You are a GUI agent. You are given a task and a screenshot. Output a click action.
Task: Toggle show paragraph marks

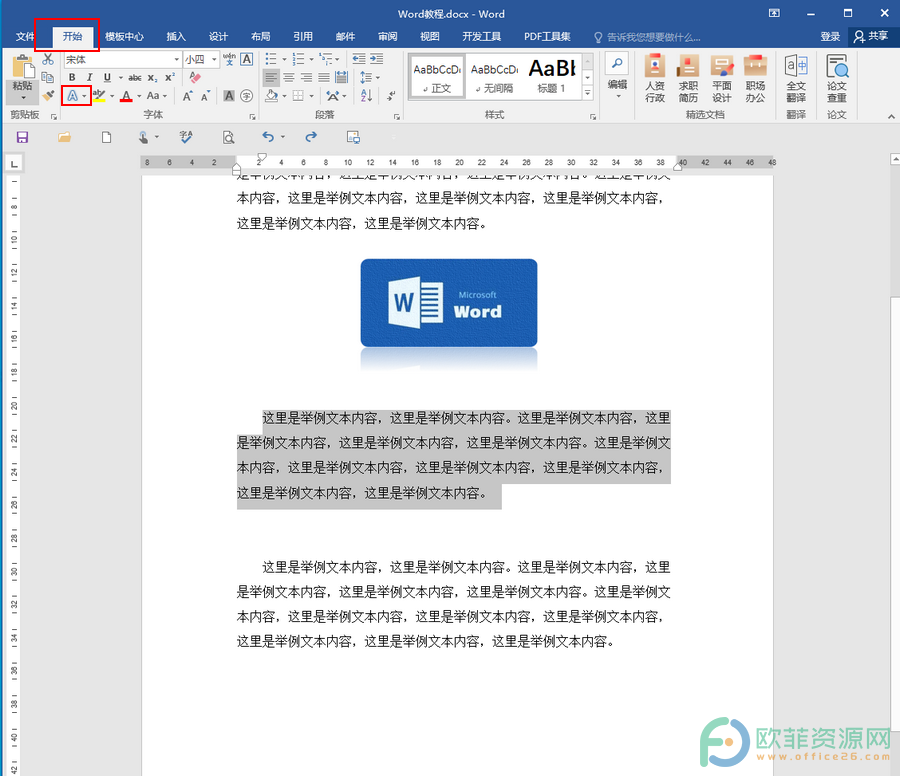(392, 96)
